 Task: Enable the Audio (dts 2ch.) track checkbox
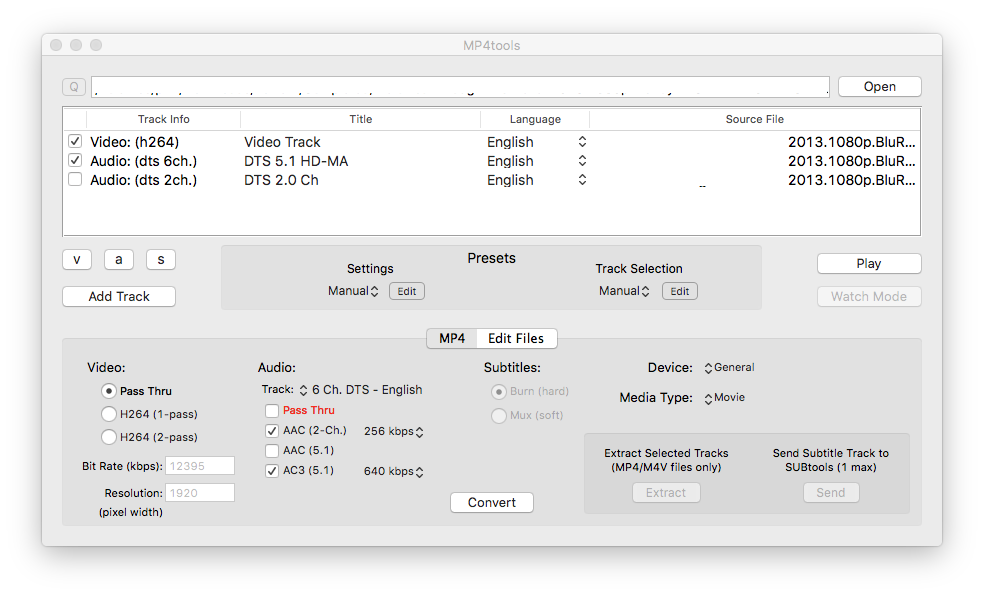(x=75, y=179)
